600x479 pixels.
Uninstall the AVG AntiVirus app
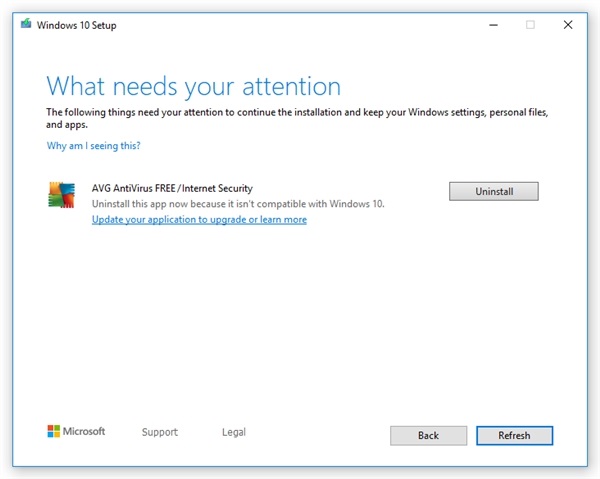point(493,191)
